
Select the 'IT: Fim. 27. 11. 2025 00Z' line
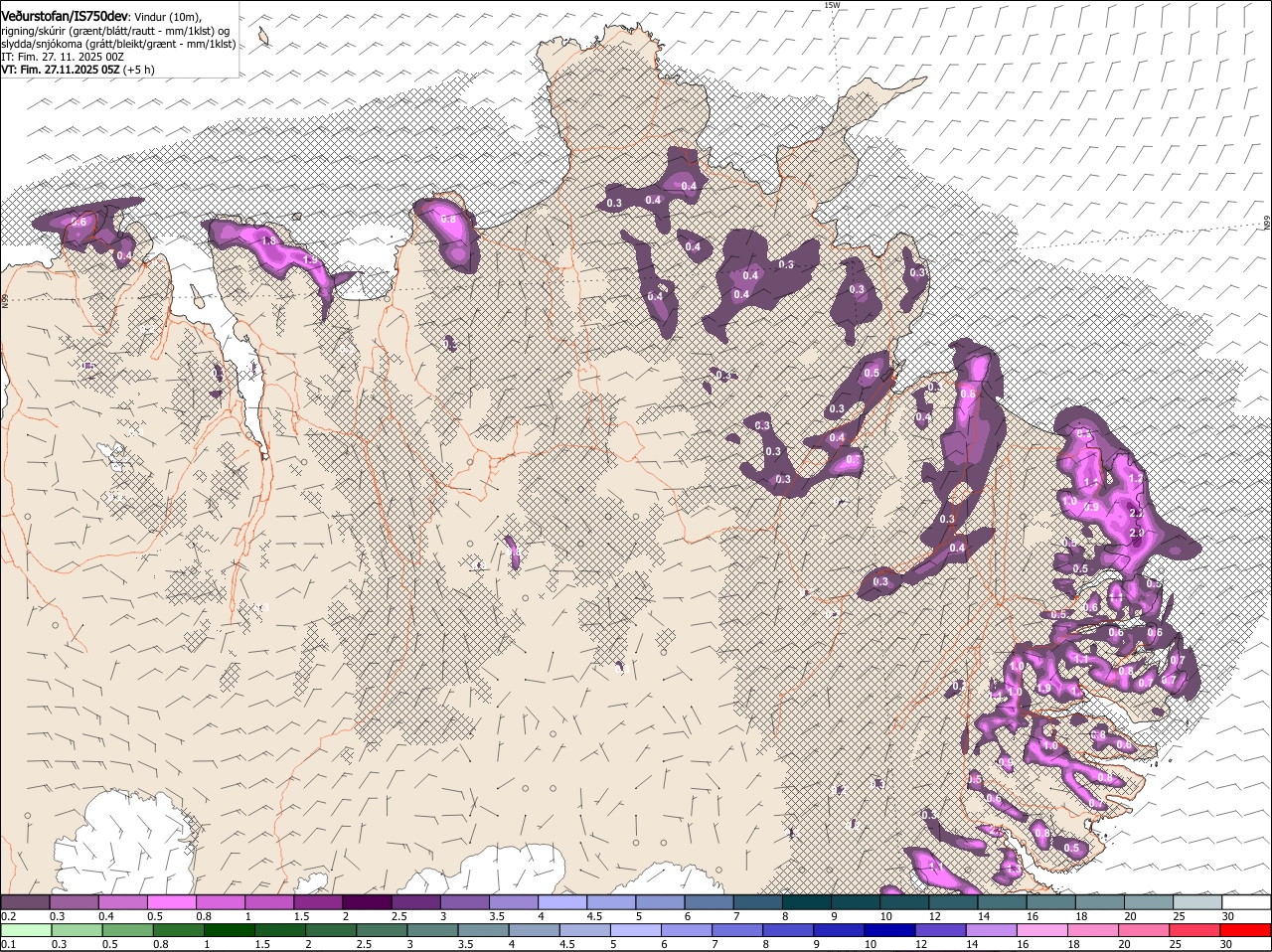pyautogui.click(x=62, y=57)
